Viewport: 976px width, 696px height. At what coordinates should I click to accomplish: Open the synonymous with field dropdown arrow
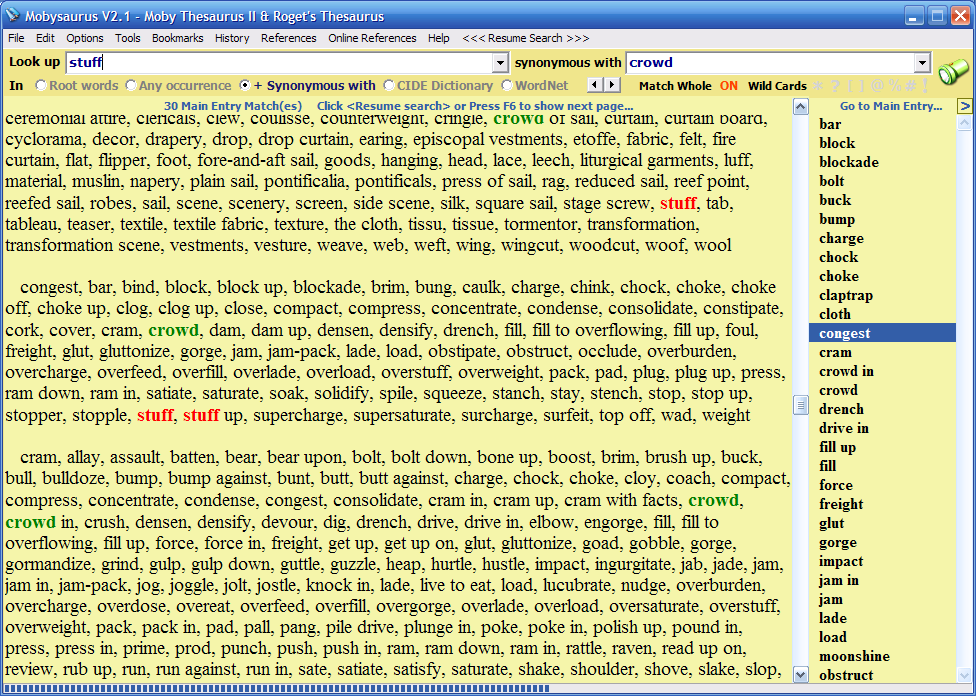pyautogui.click(x=922, y=63)
